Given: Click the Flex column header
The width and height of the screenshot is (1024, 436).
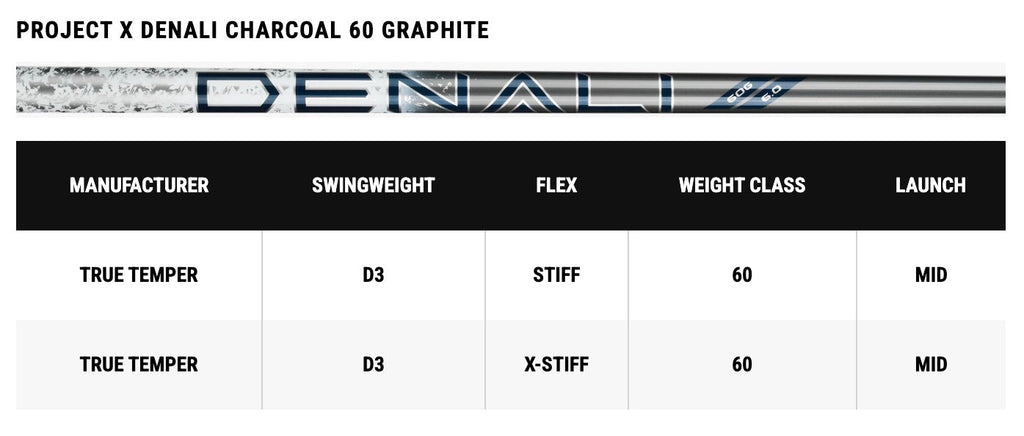Looking at the screenshot, I should 556,185.
